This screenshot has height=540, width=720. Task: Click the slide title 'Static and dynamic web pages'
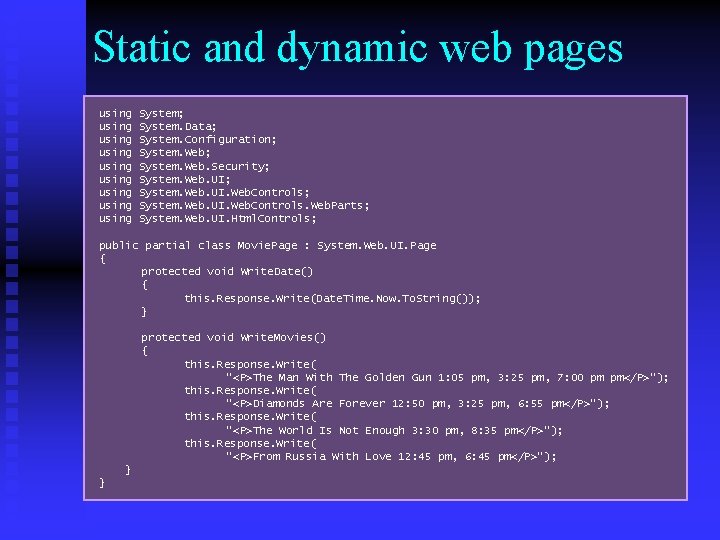pos(358,48)
